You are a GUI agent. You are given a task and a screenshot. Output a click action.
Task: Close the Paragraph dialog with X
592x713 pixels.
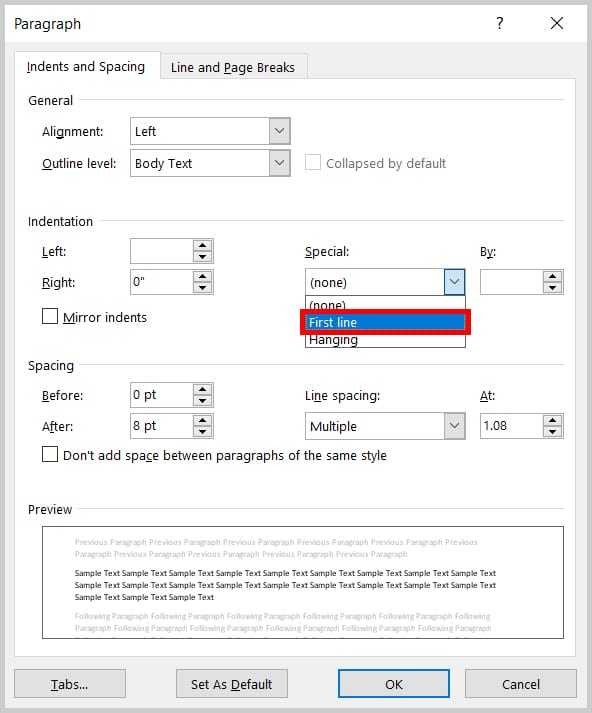coord(557,23)
